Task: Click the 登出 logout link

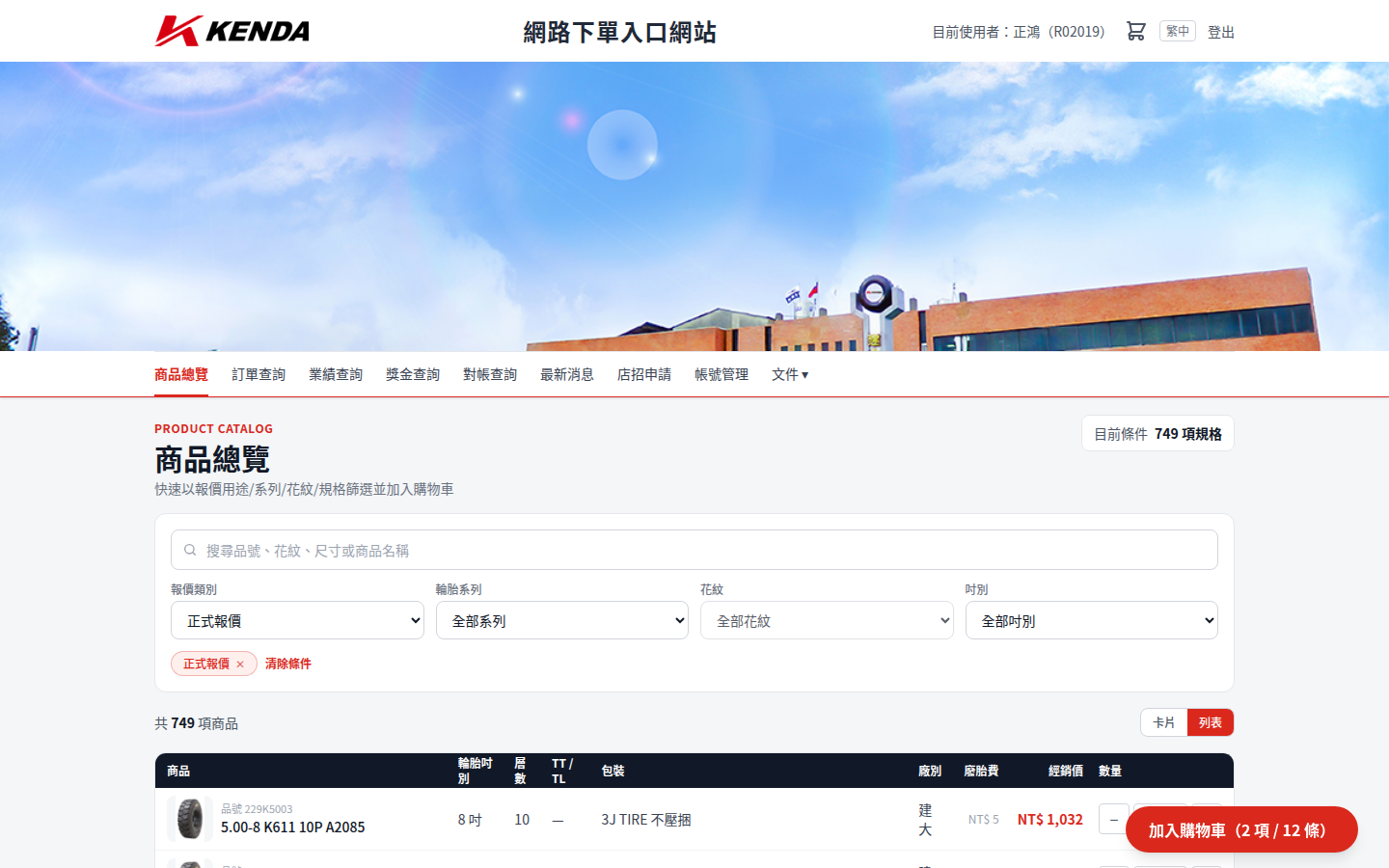Action: point(1221,32)
